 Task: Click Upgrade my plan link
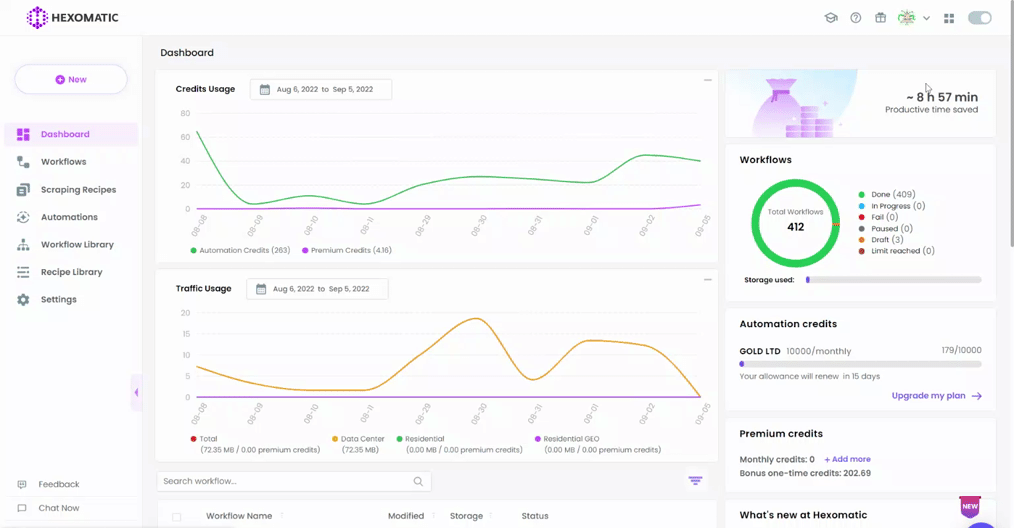pos(936,395)
